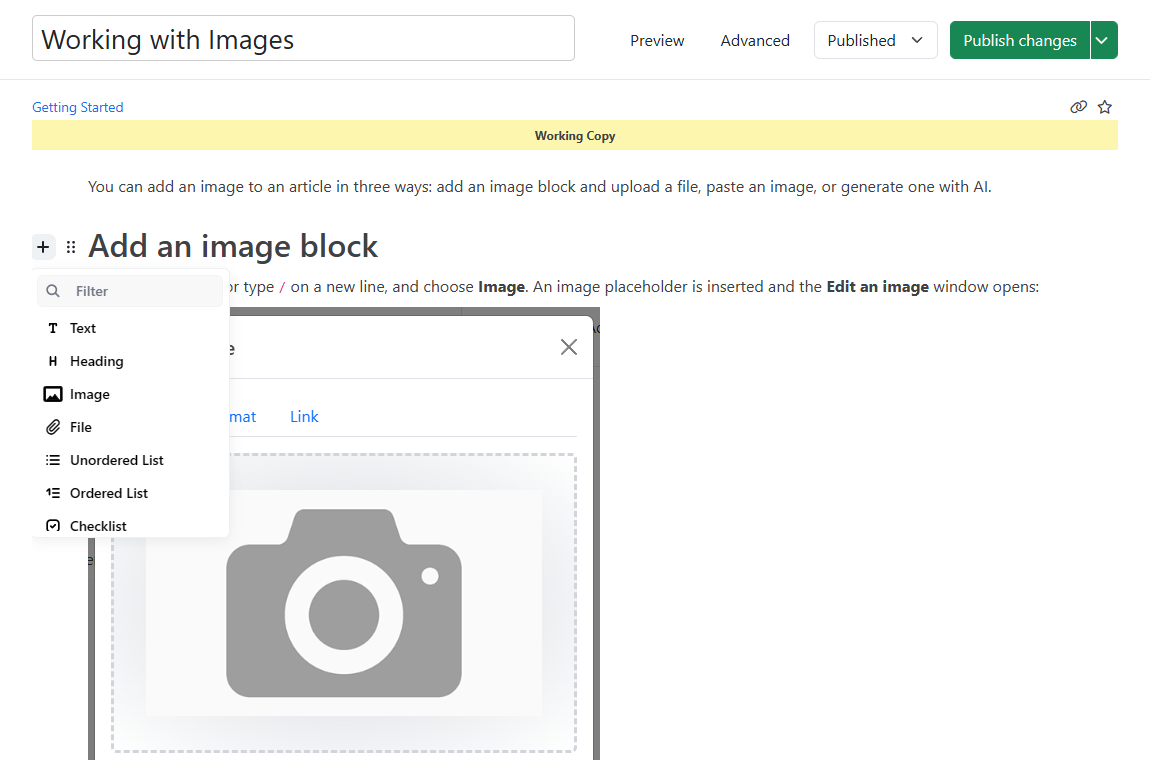Click the intro paragraph about adding images
Viewport: 1150px width, 760px height.
(x=540, y=186)
